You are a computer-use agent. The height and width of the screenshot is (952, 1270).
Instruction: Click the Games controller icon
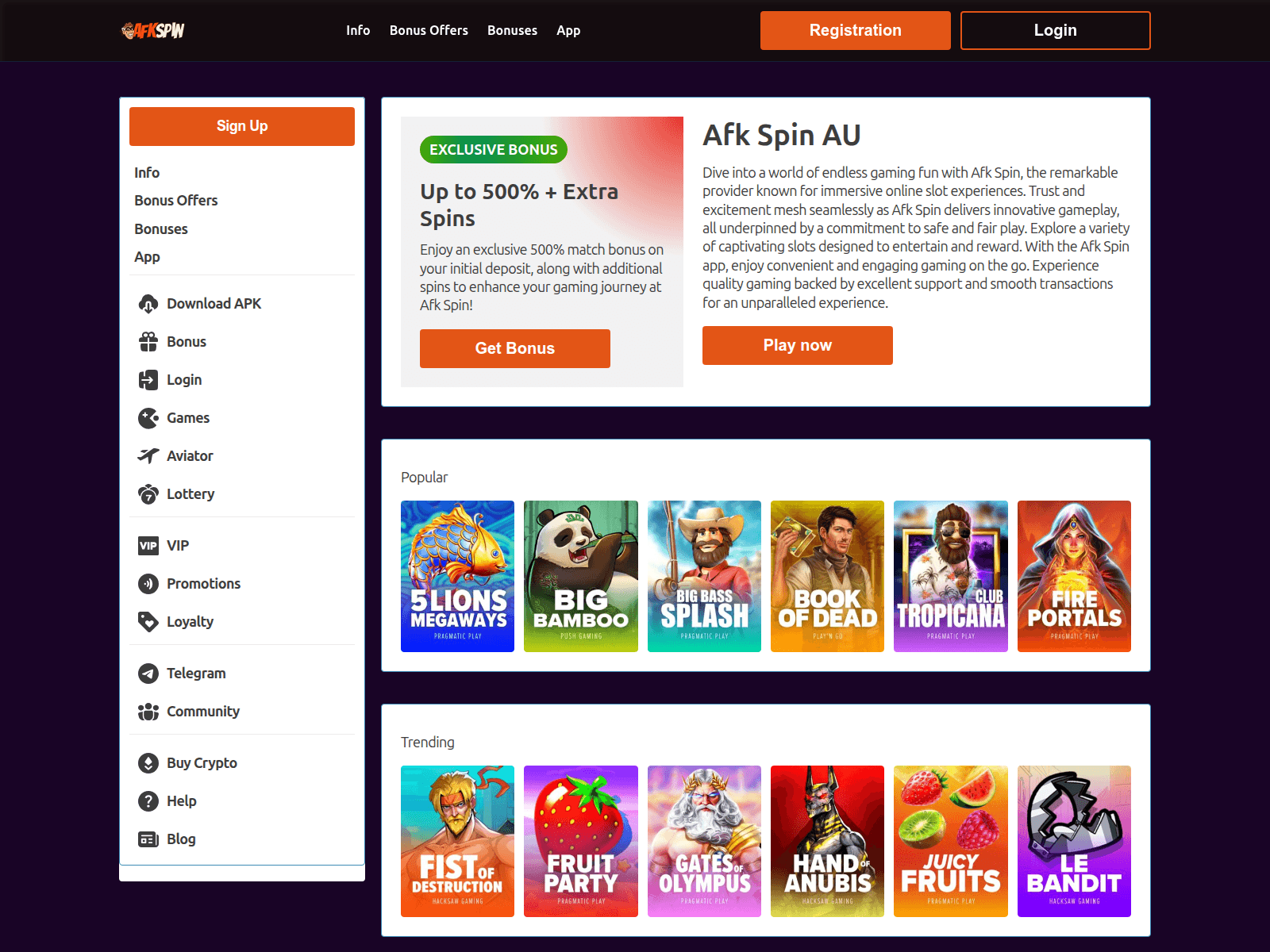(x=148, y=418)
